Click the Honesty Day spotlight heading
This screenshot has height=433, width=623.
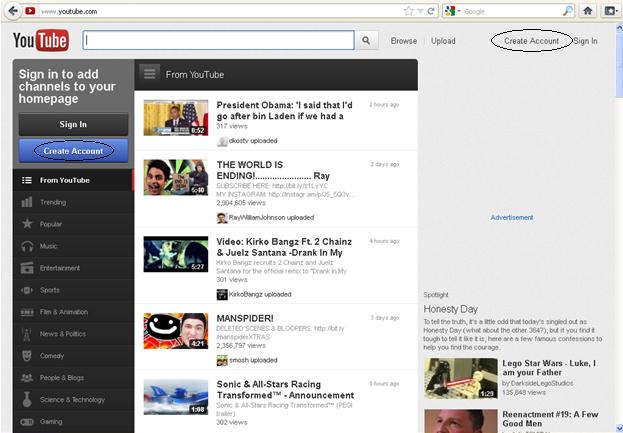click(x=451, y=309)
